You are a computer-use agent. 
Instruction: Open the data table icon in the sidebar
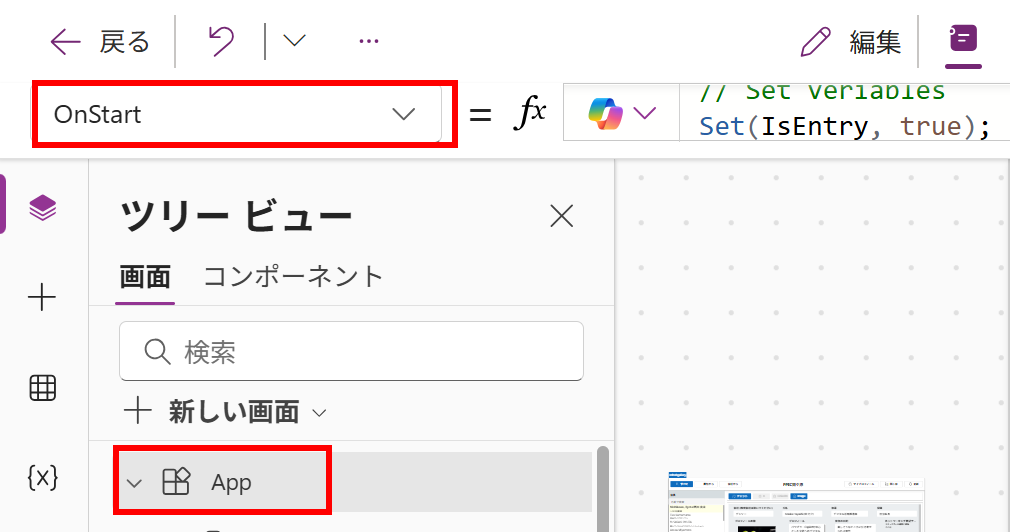click(x=42, y=388)
